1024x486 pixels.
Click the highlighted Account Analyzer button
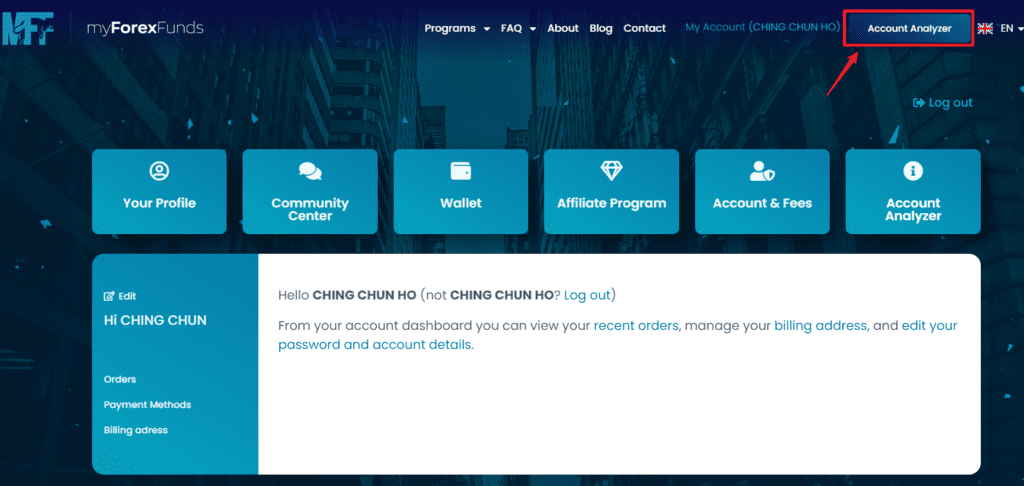909,29
